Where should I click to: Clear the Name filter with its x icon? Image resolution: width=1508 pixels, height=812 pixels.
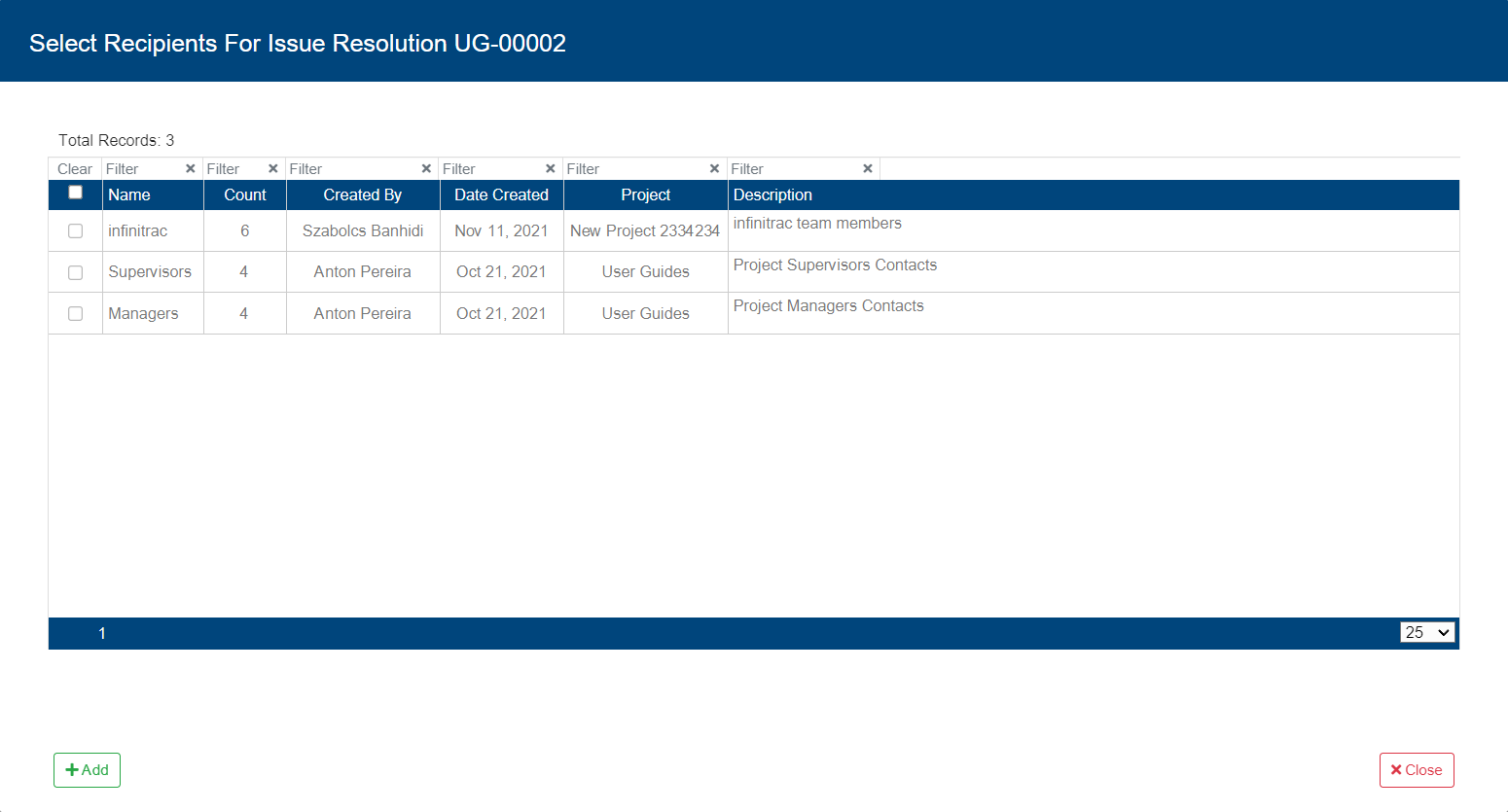click(191, 169)
